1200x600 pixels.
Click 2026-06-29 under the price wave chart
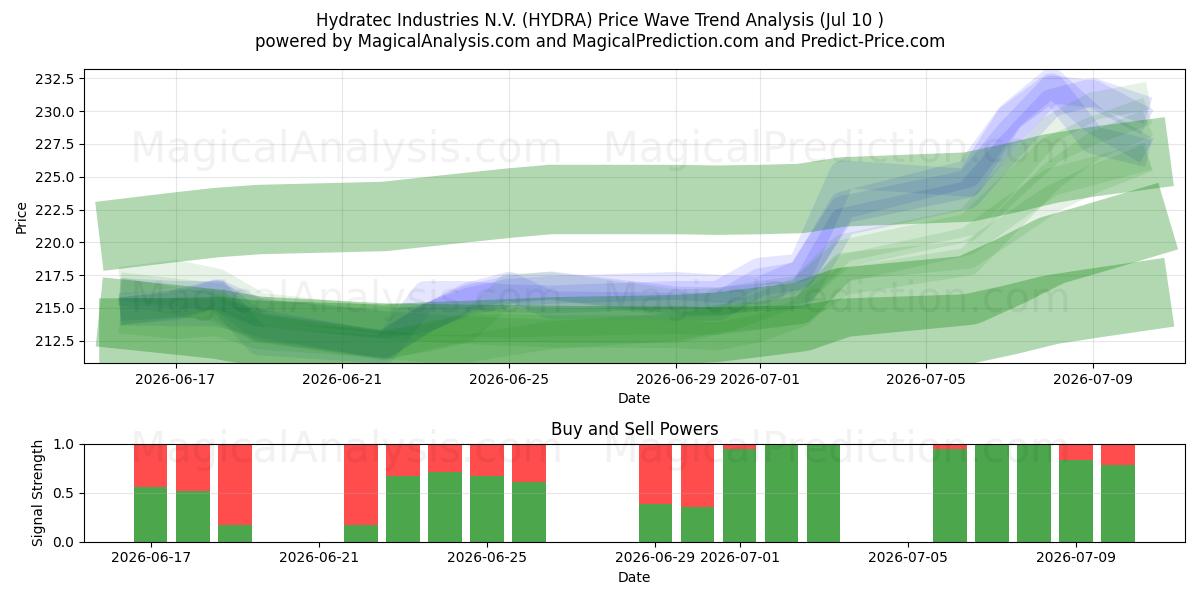point(676,379)
